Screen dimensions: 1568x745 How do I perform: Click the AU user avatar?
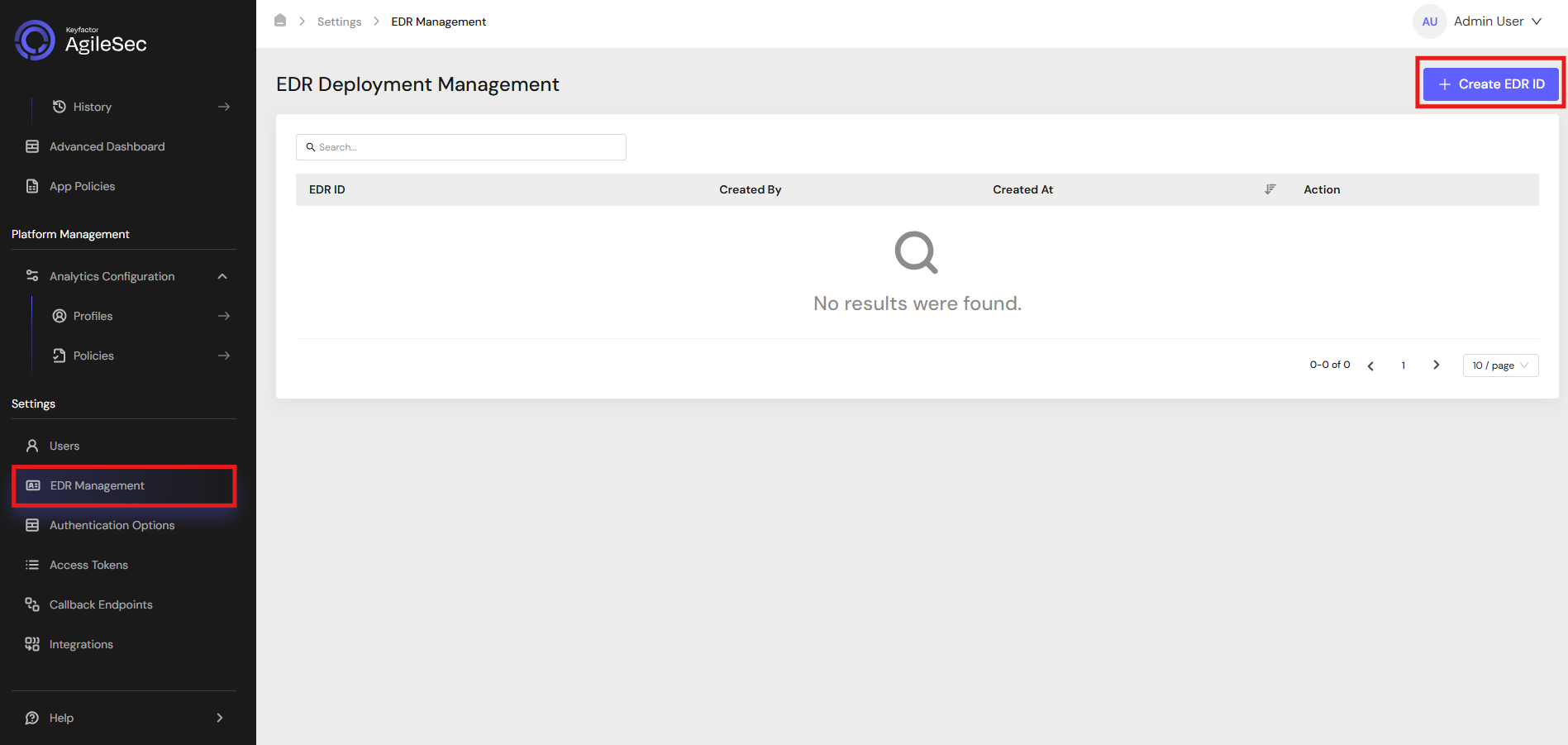coord(1430,21)
